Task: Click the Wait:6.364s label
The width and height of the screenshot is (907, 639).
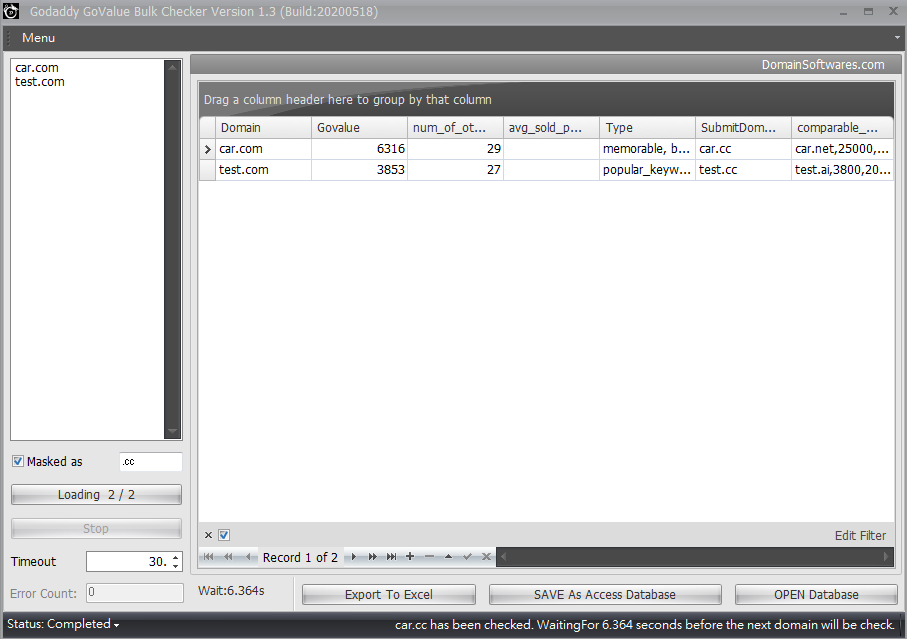Action: pos(231,591)
